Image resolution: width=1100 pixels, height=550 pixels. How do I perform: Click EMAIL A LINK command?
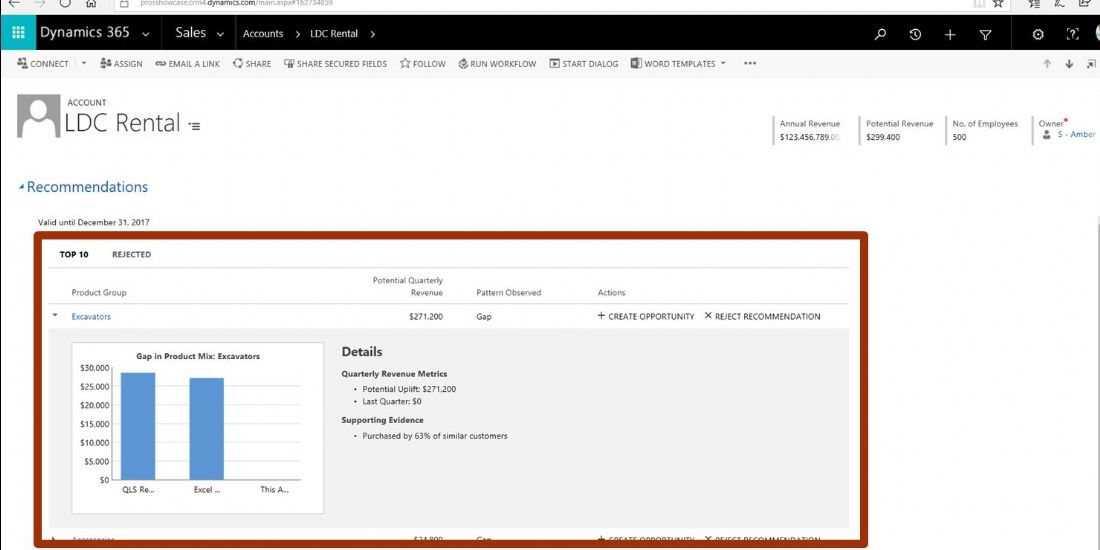(187, 63)
